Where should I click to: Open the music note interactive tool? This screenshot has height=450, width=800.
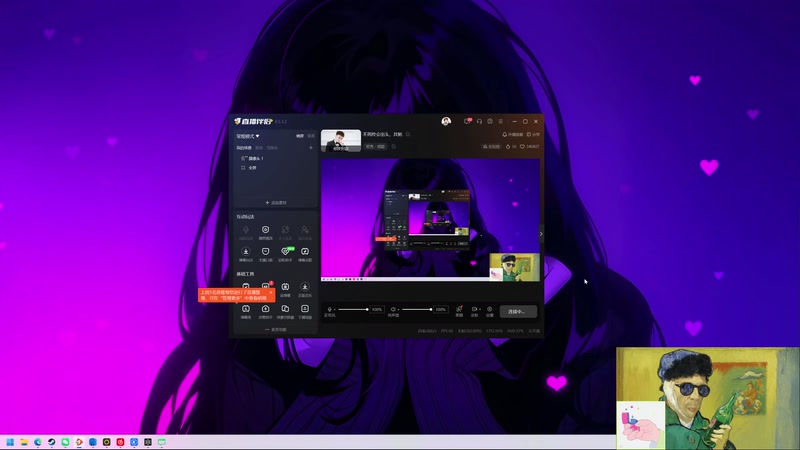click(x=305, y=254)
